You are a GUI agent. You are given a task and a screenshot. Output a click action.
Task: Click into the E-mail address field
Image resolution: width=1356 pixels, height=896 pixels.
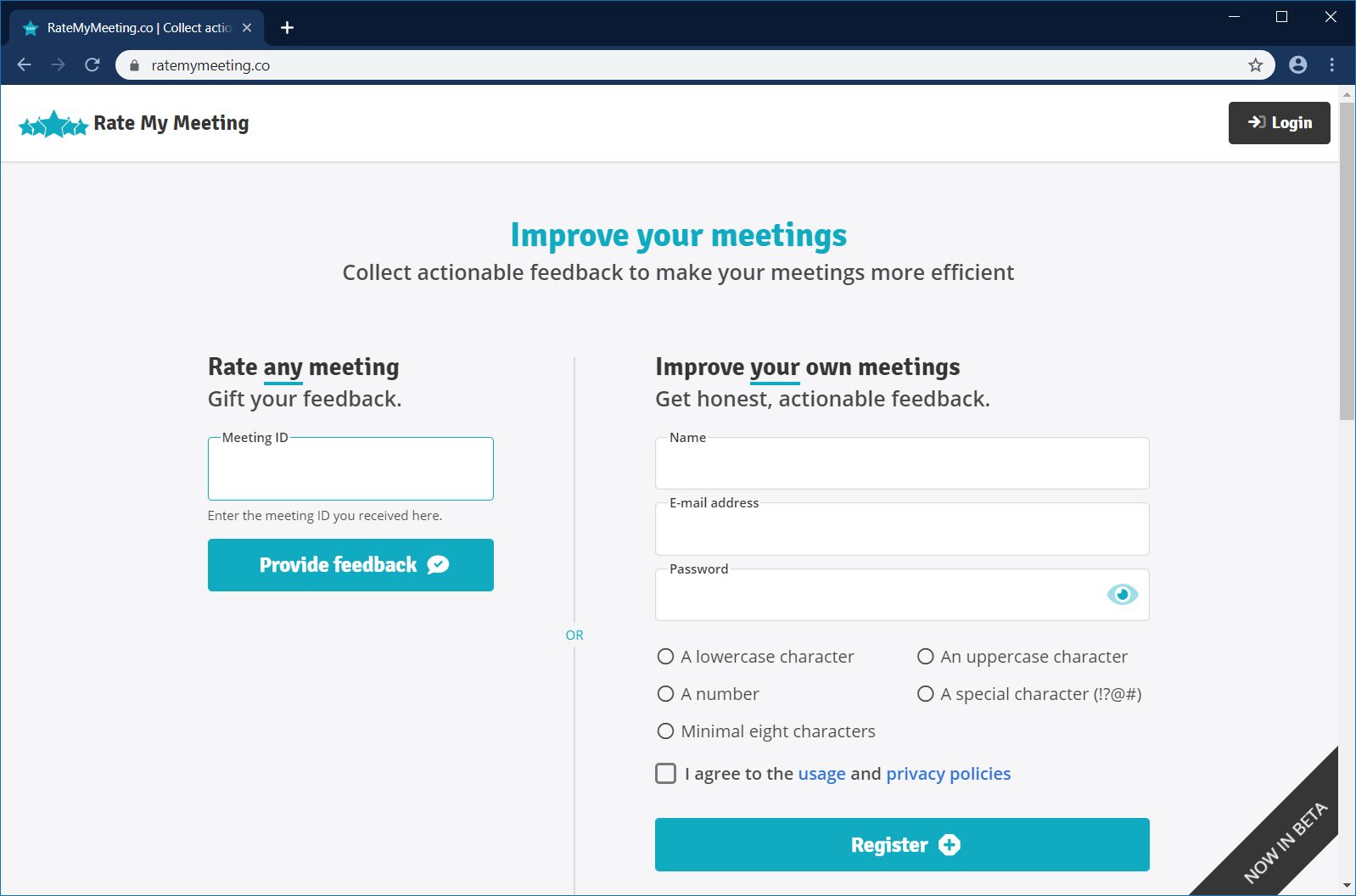(902, 531)
